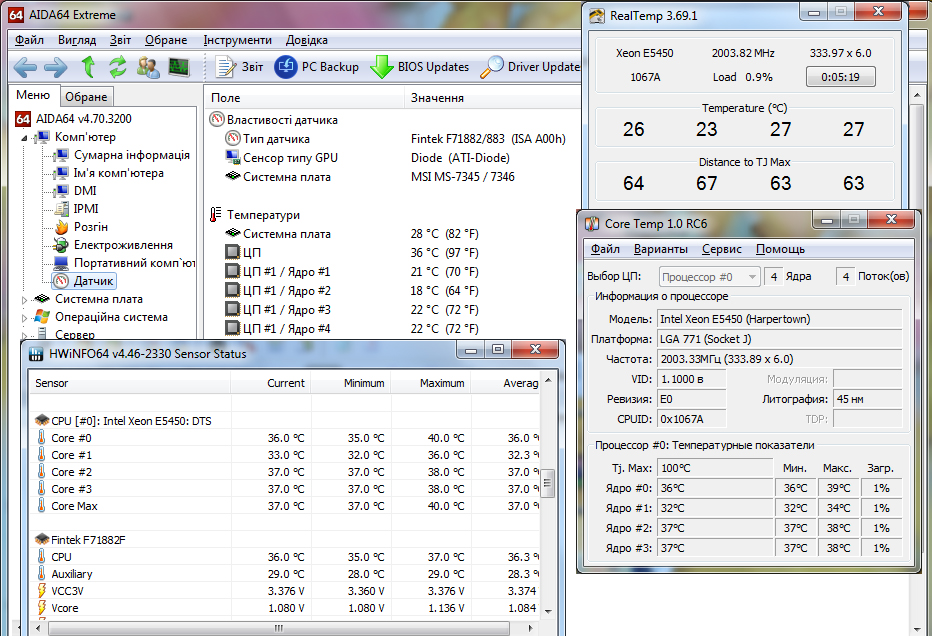Click the Модель field in Core Temp
The height and width of the screenshot is (636, 932).
click(x=779, y=319)
